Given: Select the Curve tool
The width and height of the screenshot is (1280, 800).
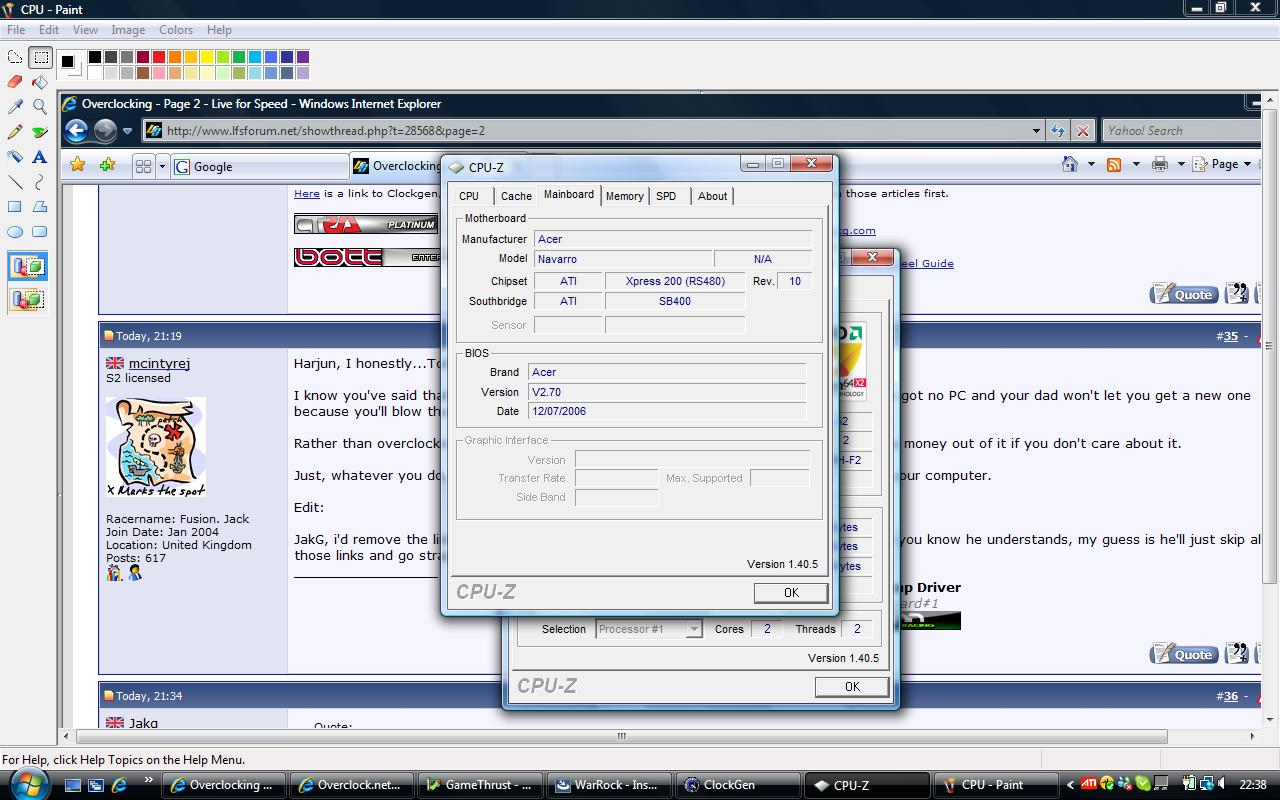Looking at the screenshot, I should point(40,182).
